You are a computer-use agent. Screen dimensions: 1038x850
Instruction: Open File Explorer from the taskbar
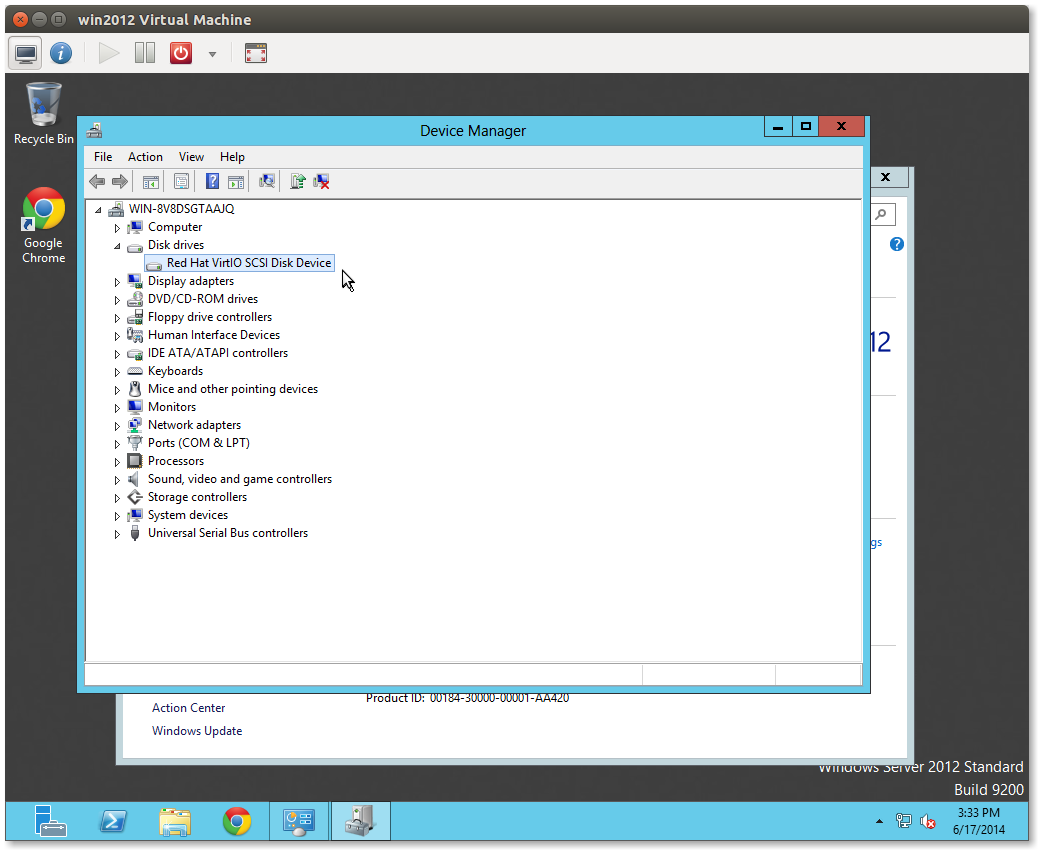[175, 821]
